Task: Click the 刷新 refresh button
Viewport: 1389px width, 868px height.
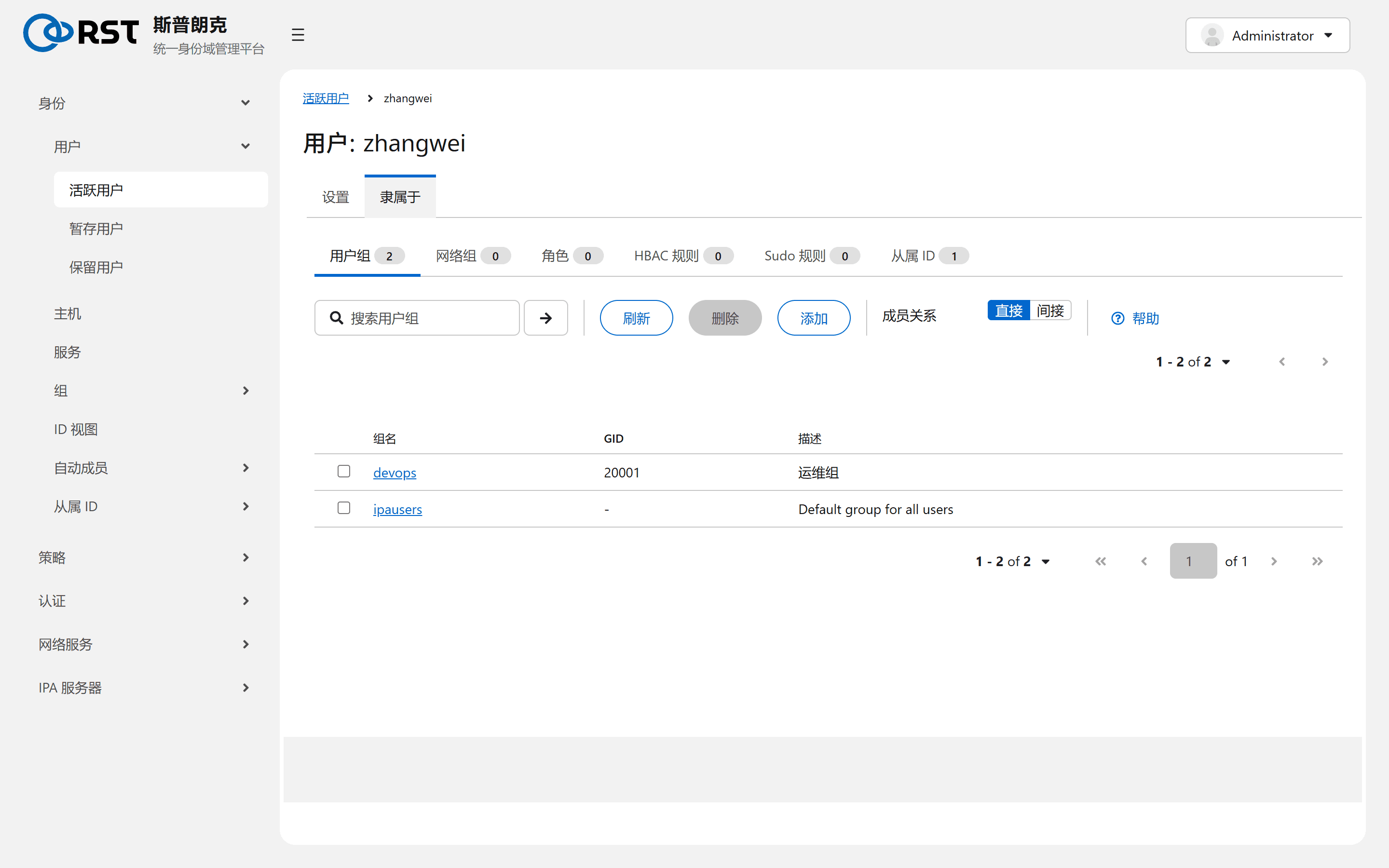Action: coord(636,318)
